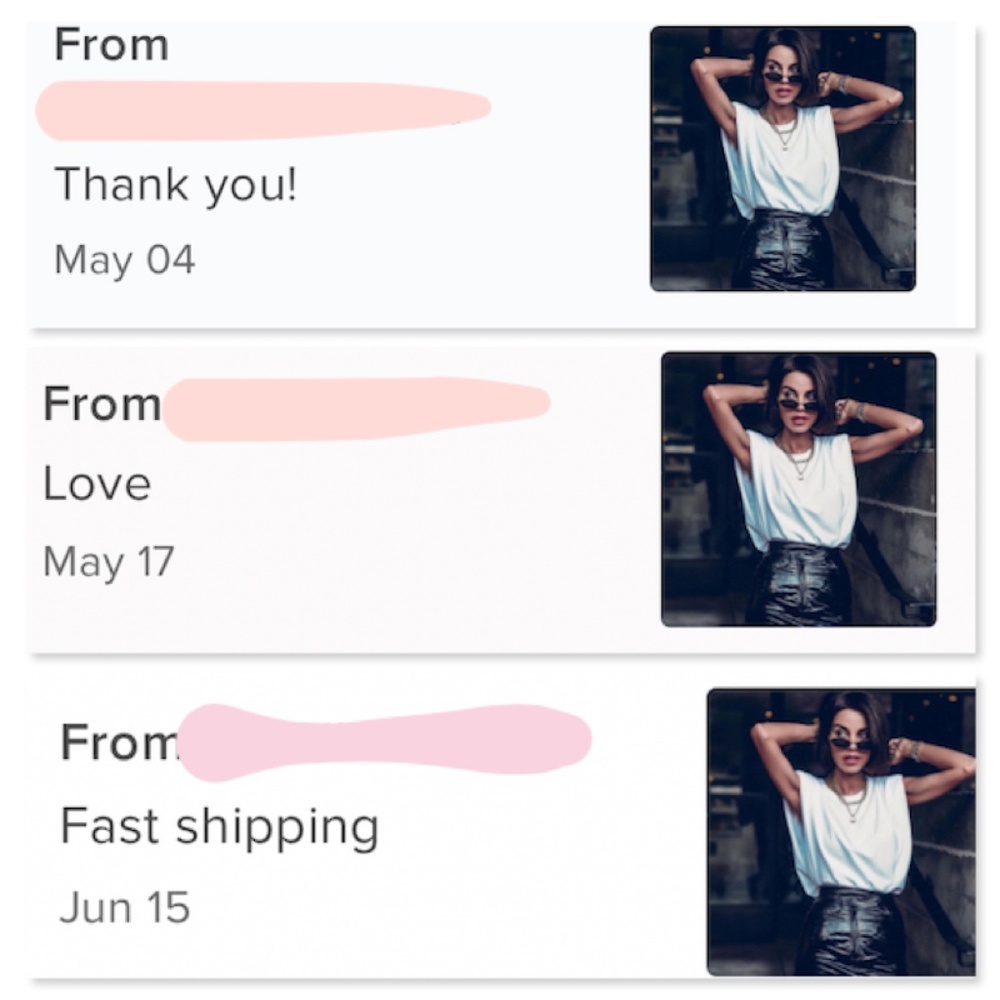Click empty space beside the "Jun 15" date
Screen dimensions: 1000x1000
pyautogui.click(x=420, y=908)
